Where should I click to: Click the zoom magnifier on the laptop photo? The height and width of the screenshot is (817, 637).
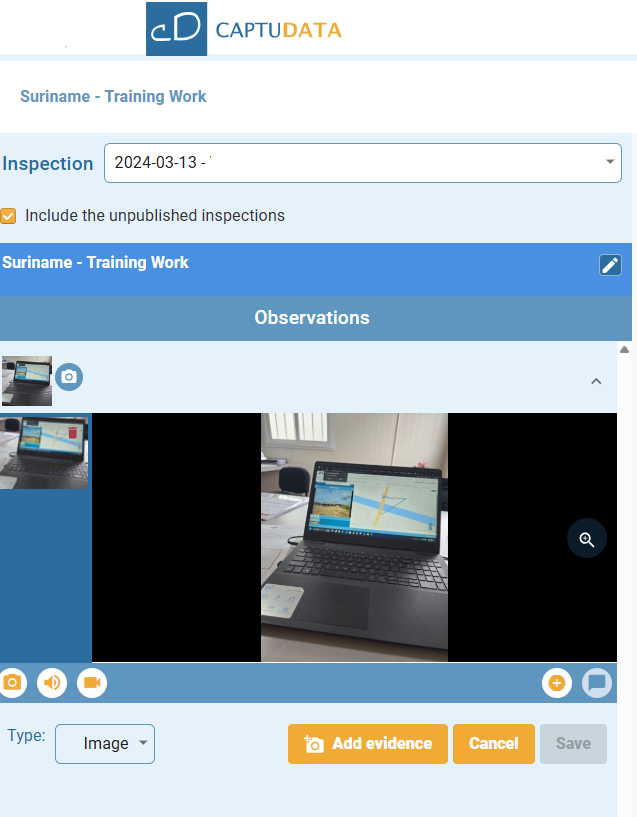pyautogui.click(x=587, y=539)
